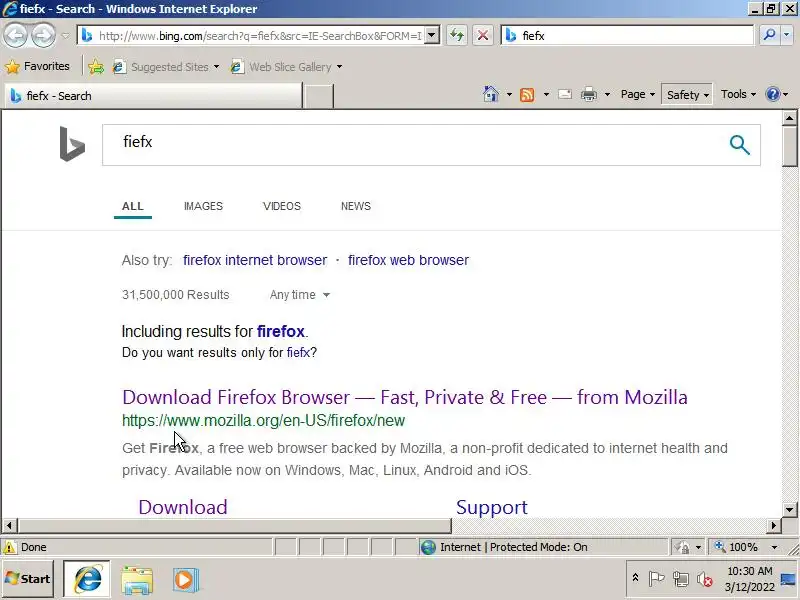Screen dimensions: 800x600
Task: Expand the Home button dropdown arrow
Action: (x=509, y=94)
